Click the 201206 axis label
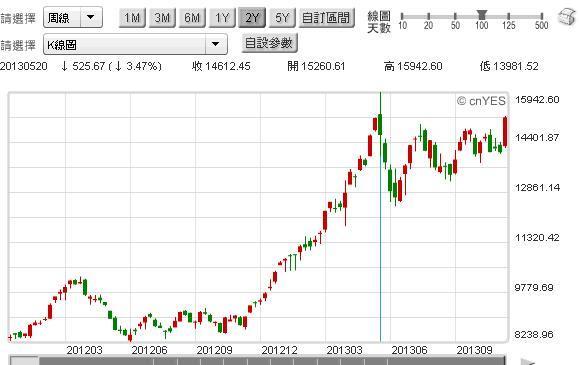579x365 pixels. [x=149, y=350]
